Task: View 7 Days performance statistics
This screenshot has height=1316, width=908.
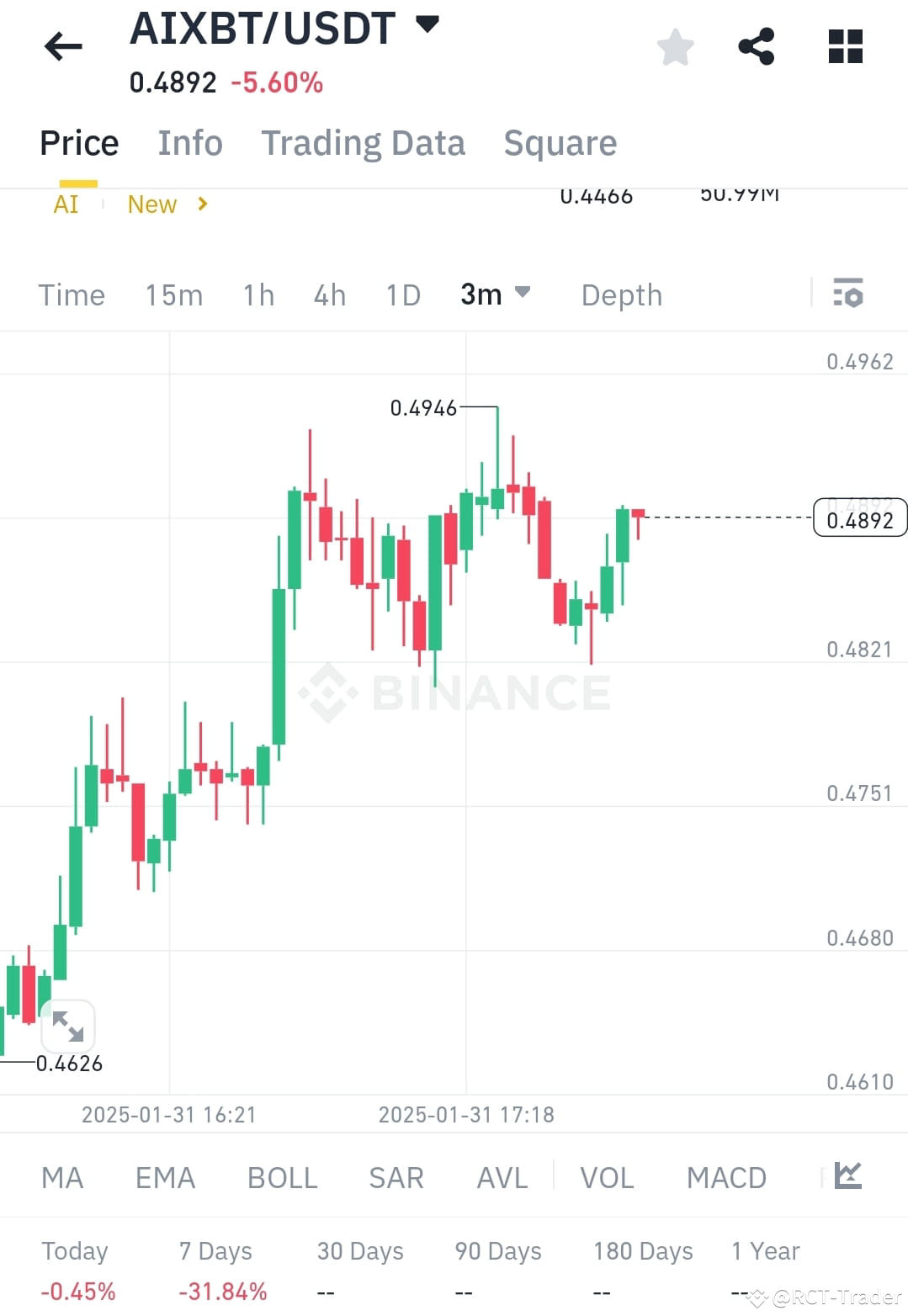Action: pos(215,1251)
